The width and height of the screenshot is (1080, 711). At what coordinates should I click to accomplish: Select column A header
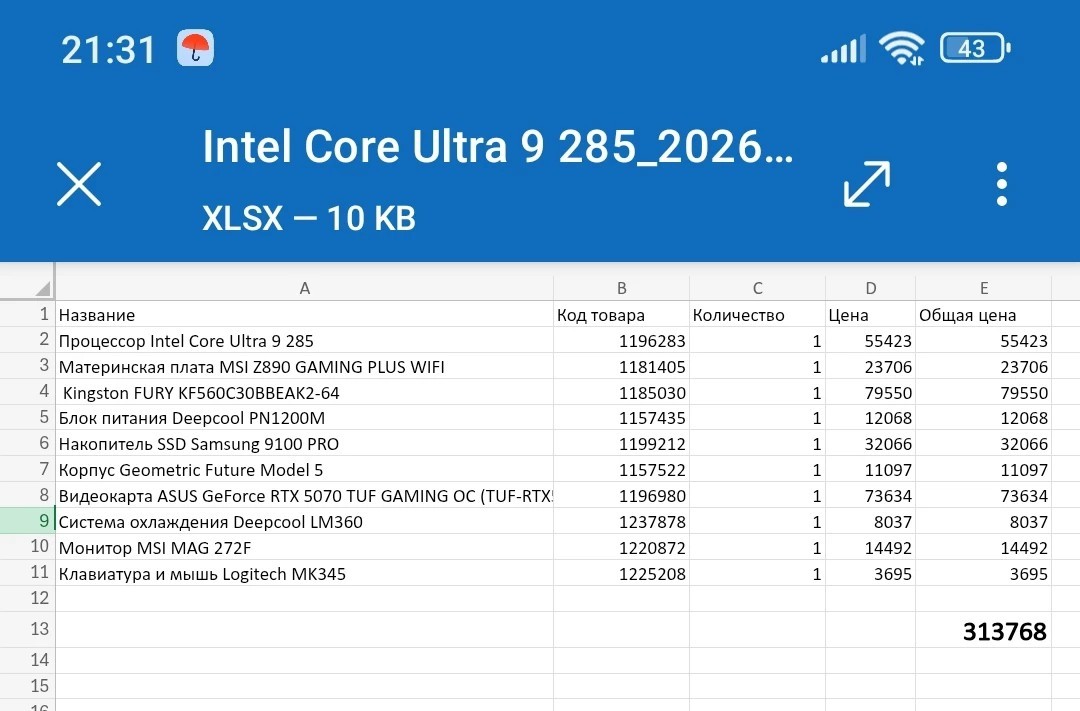pyautogui.click(x=304, y=288)
